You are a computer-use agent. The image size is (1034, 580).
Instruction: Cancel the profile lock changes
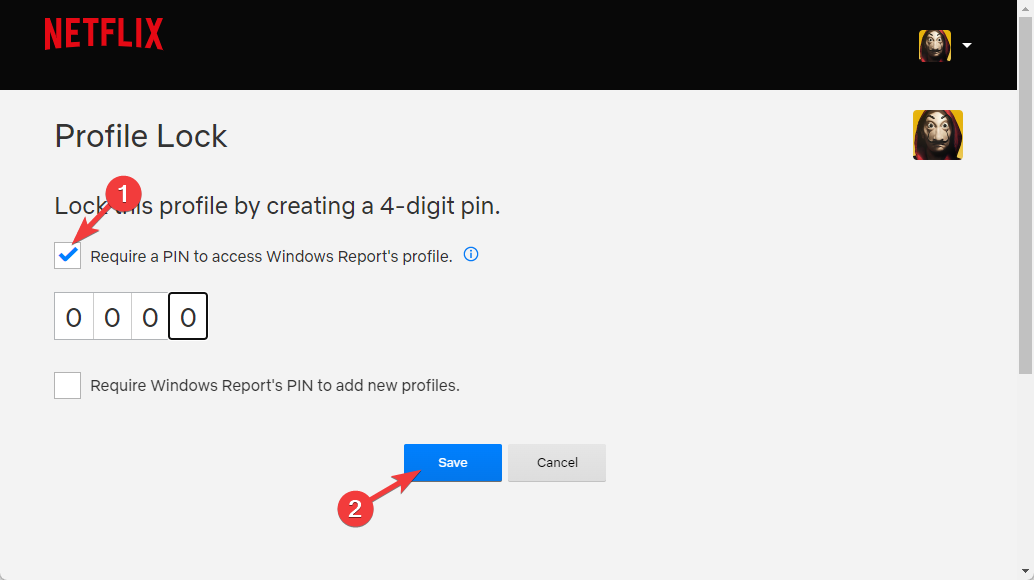click(557, 463)
